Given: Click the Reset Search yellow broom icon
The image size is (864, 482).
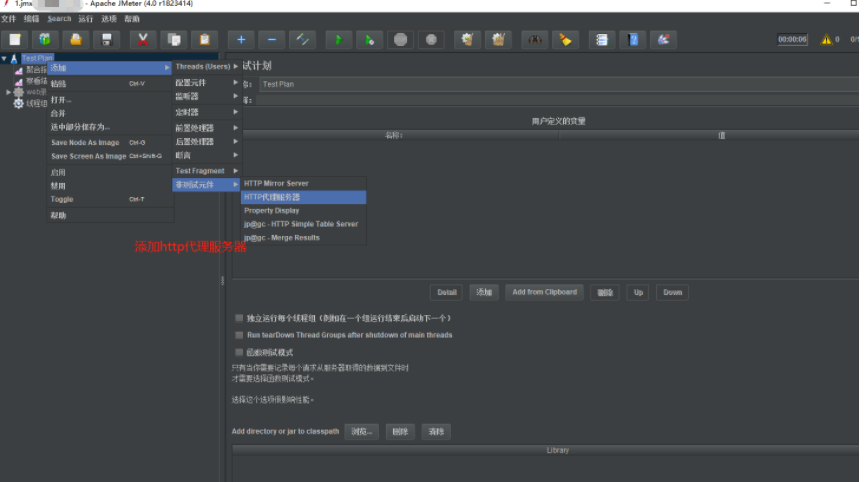Looking at the screenshot, I should (565, 40).
